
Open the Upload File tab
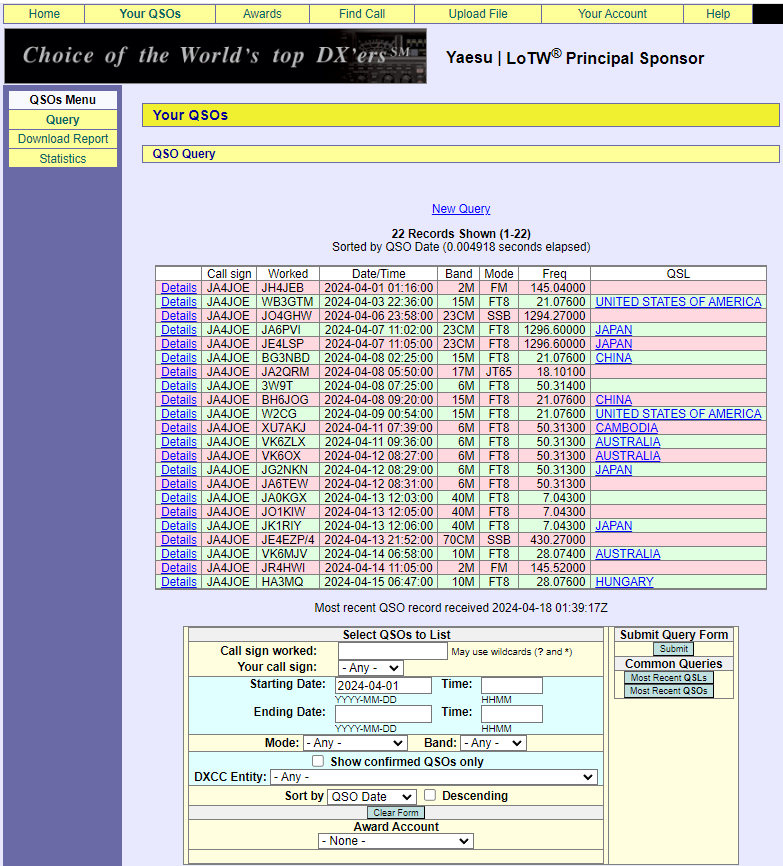coord(478,14)
